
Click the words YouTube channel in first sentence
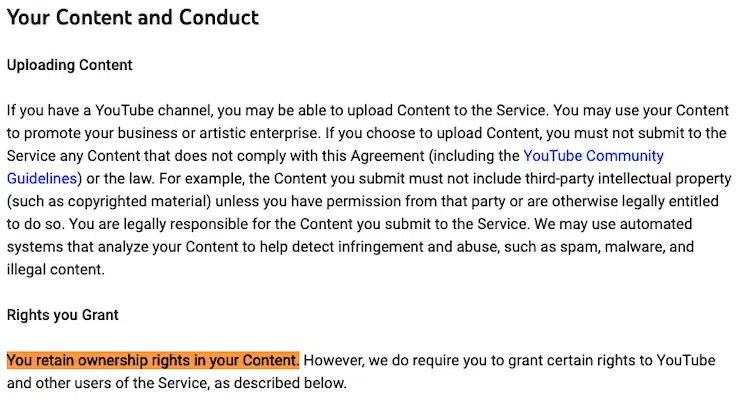153,111
